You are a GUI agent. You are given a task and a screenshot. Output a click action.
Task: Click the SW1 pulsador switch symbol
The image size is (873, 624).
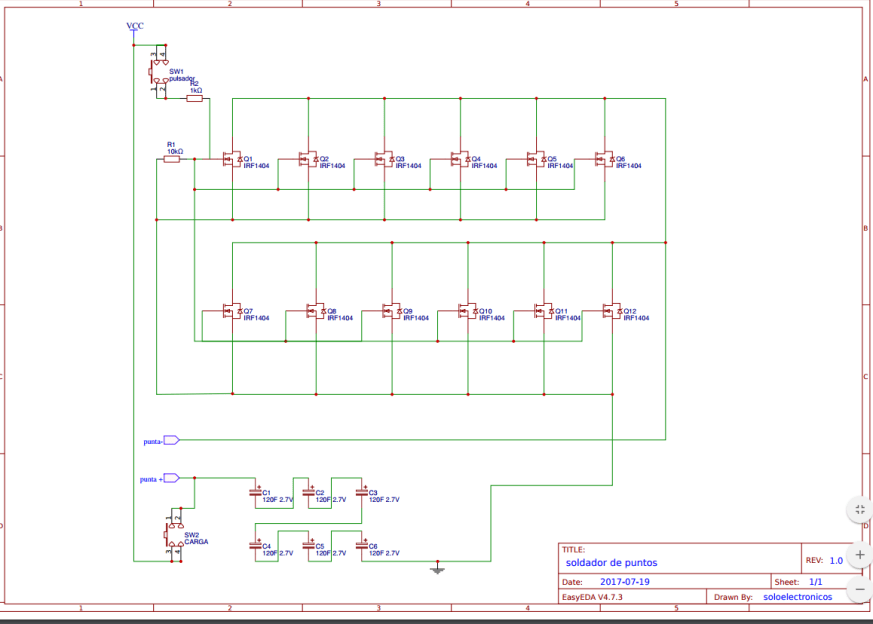159,76
